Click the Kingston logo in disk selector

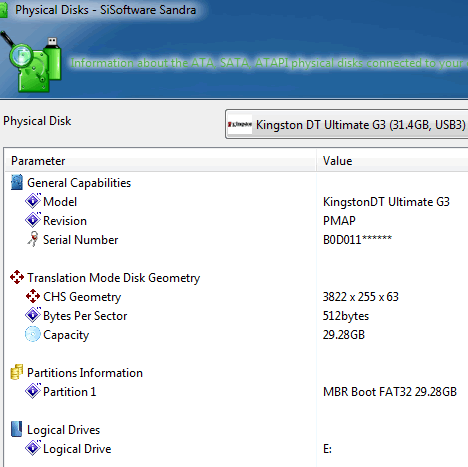[x=240, y=124]
